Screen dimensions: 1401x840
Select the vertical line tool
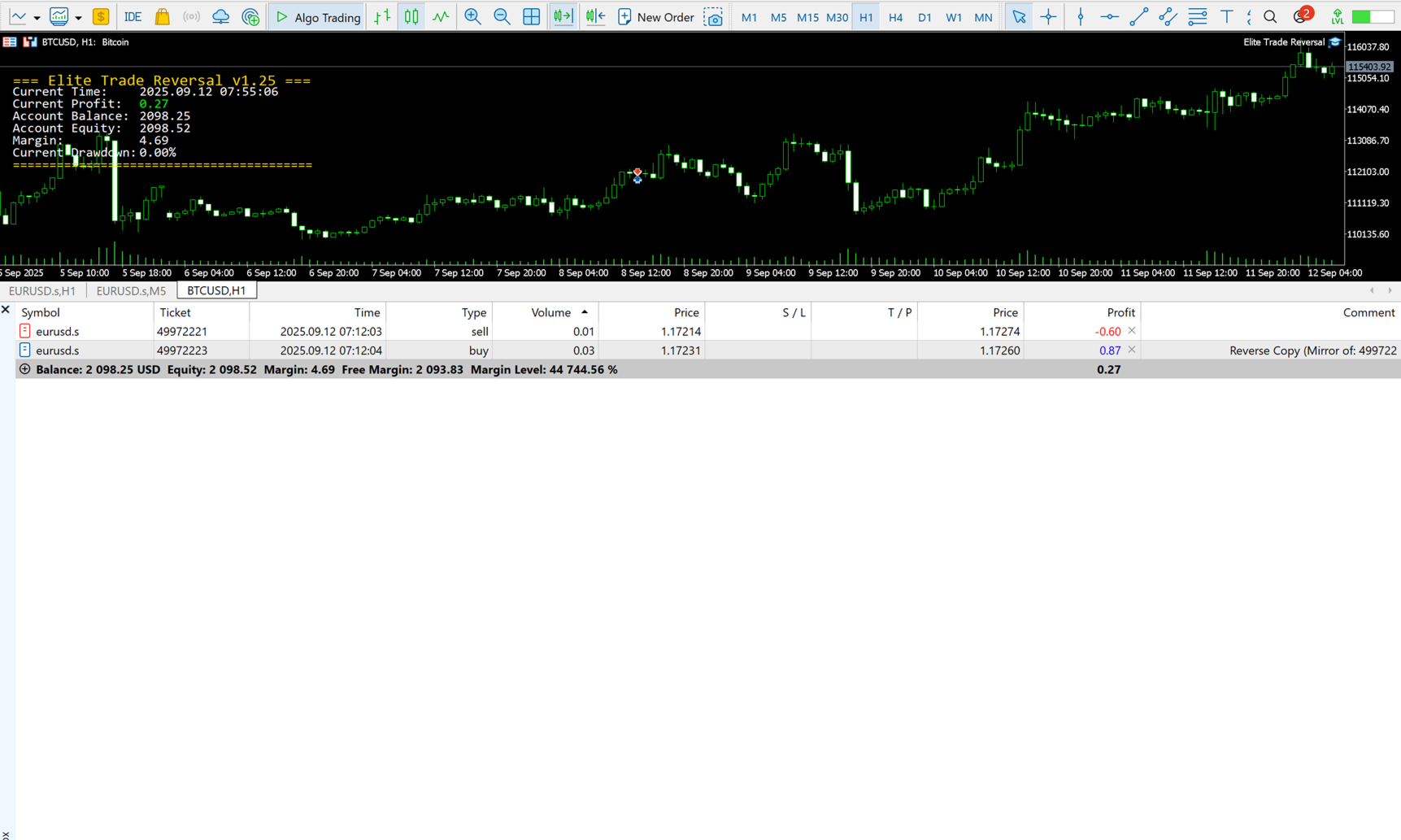[1081, 16]
